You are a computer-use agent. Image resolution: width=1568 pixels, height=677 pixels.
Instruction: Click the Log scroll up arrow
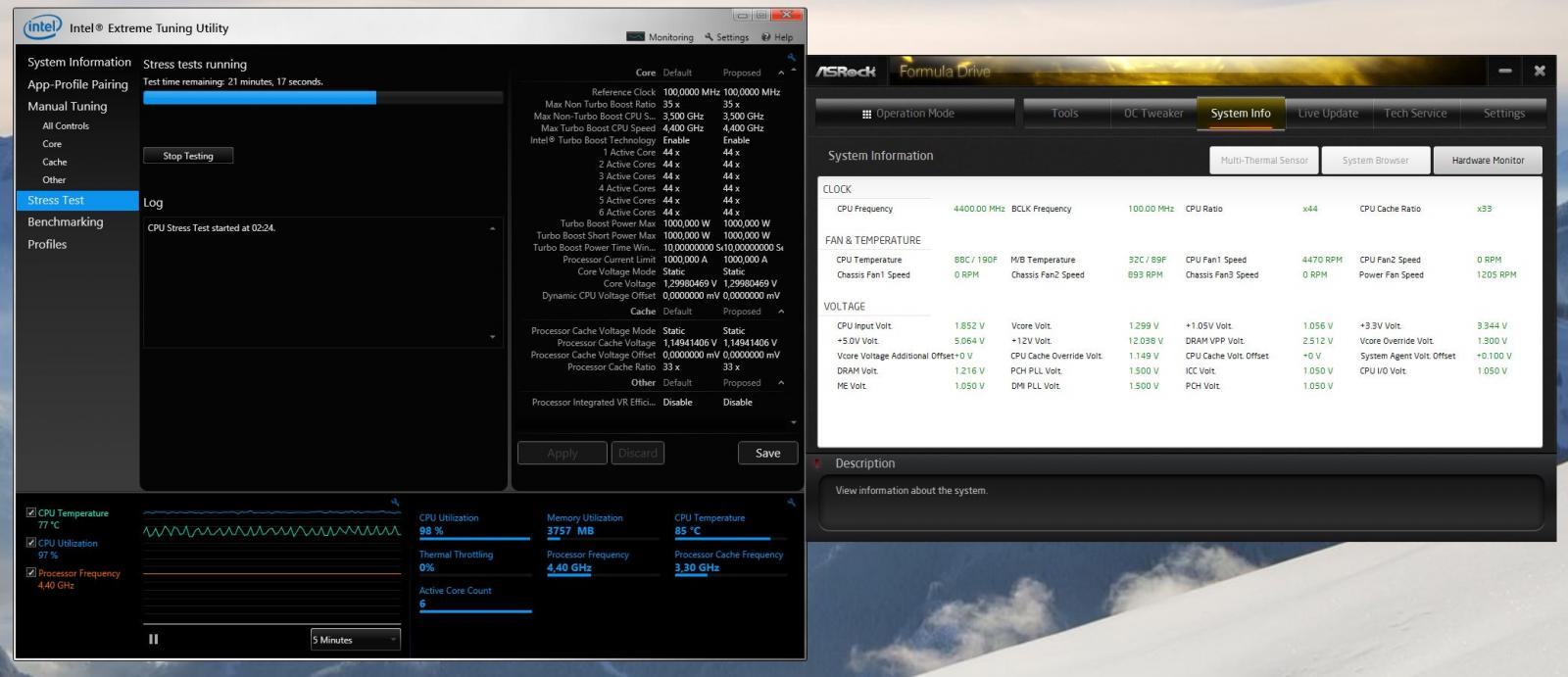492,228
